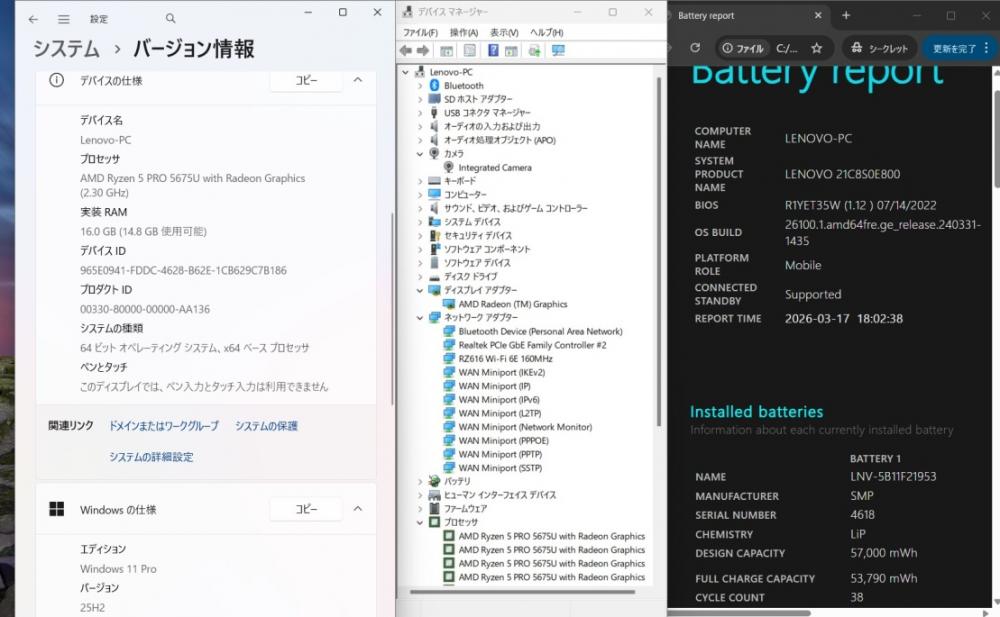The width and height of the screenshot is (1000, 617).
Task: Expand the Bluetooth node
Action: tap(420, 85)
